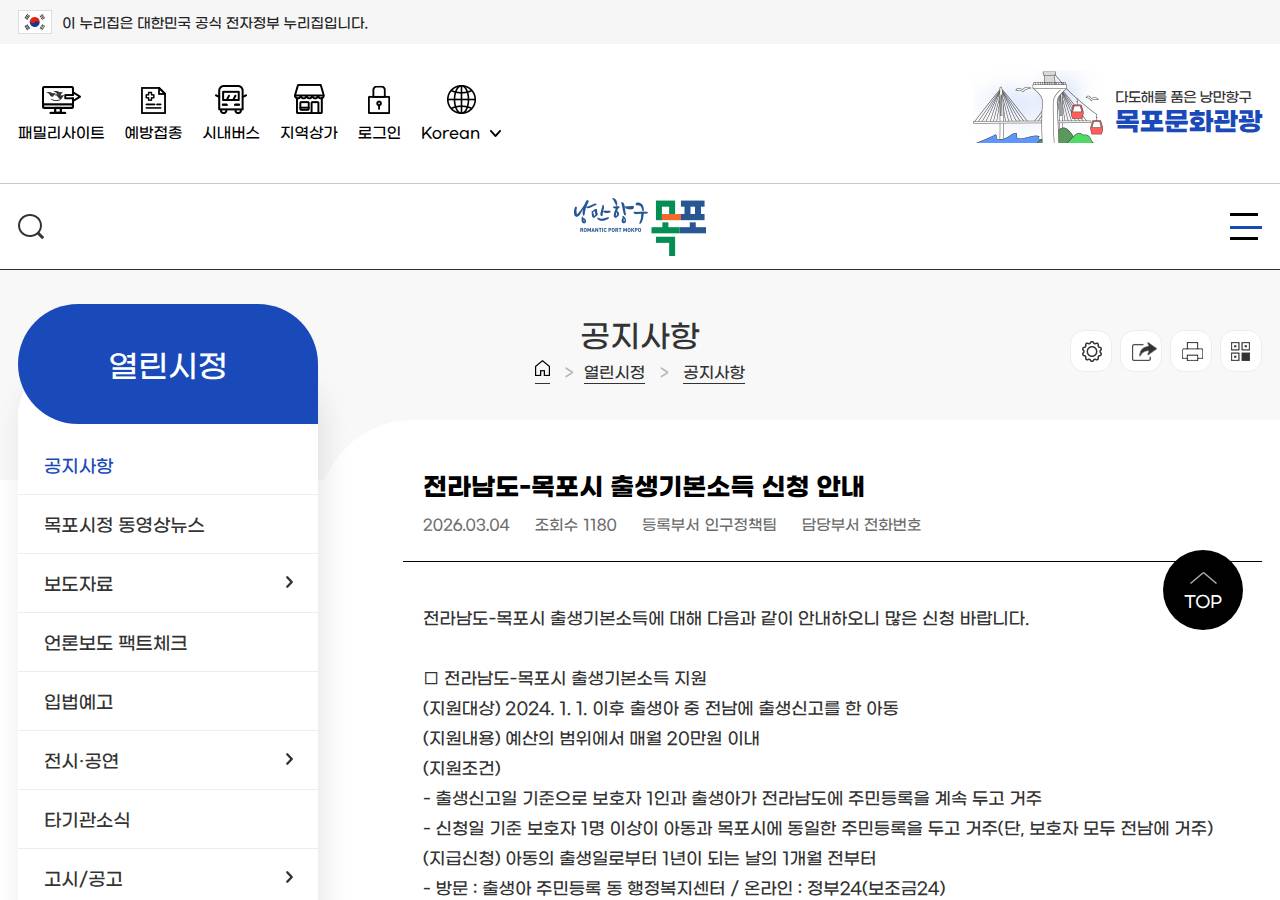Click the settings gear icon
The height and width of the screenshot is (900, 1280).
(1092, 351)
